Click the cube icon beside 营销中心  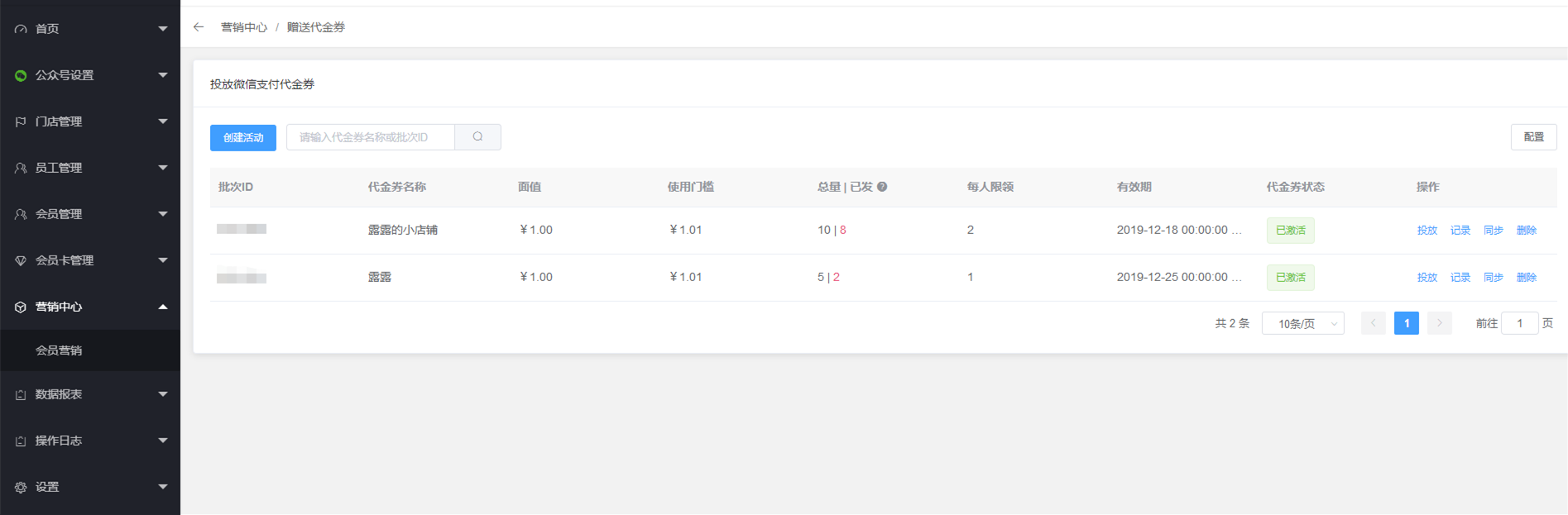pyautogui.click(x=21, y=307)
